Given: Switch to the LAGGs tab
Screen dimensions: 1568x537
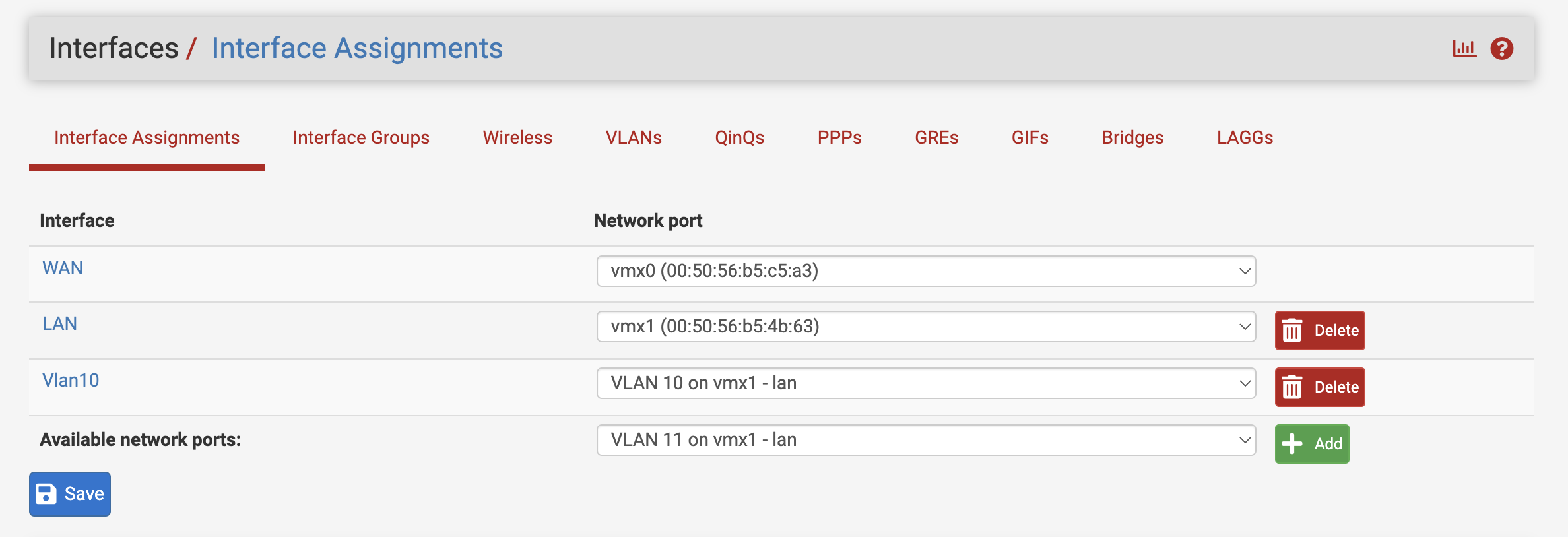Looking at the screenshot, I should click(x=1245, y=138).
